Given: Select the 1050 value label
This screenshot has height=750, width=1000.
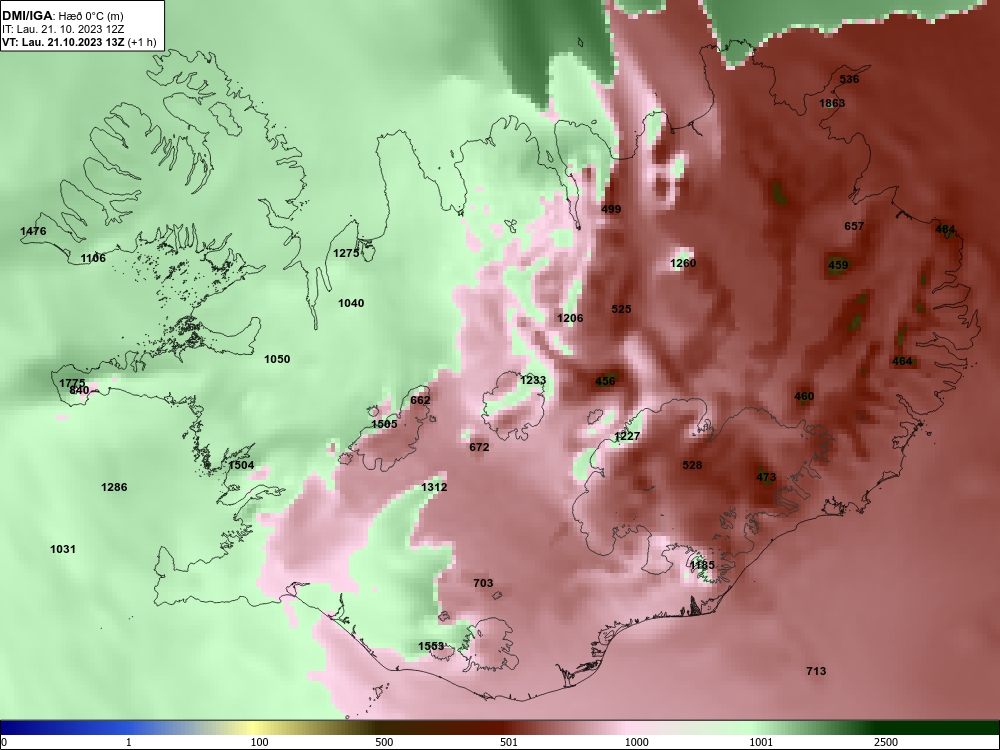Looking at the screenshot, I should (277, 359).
